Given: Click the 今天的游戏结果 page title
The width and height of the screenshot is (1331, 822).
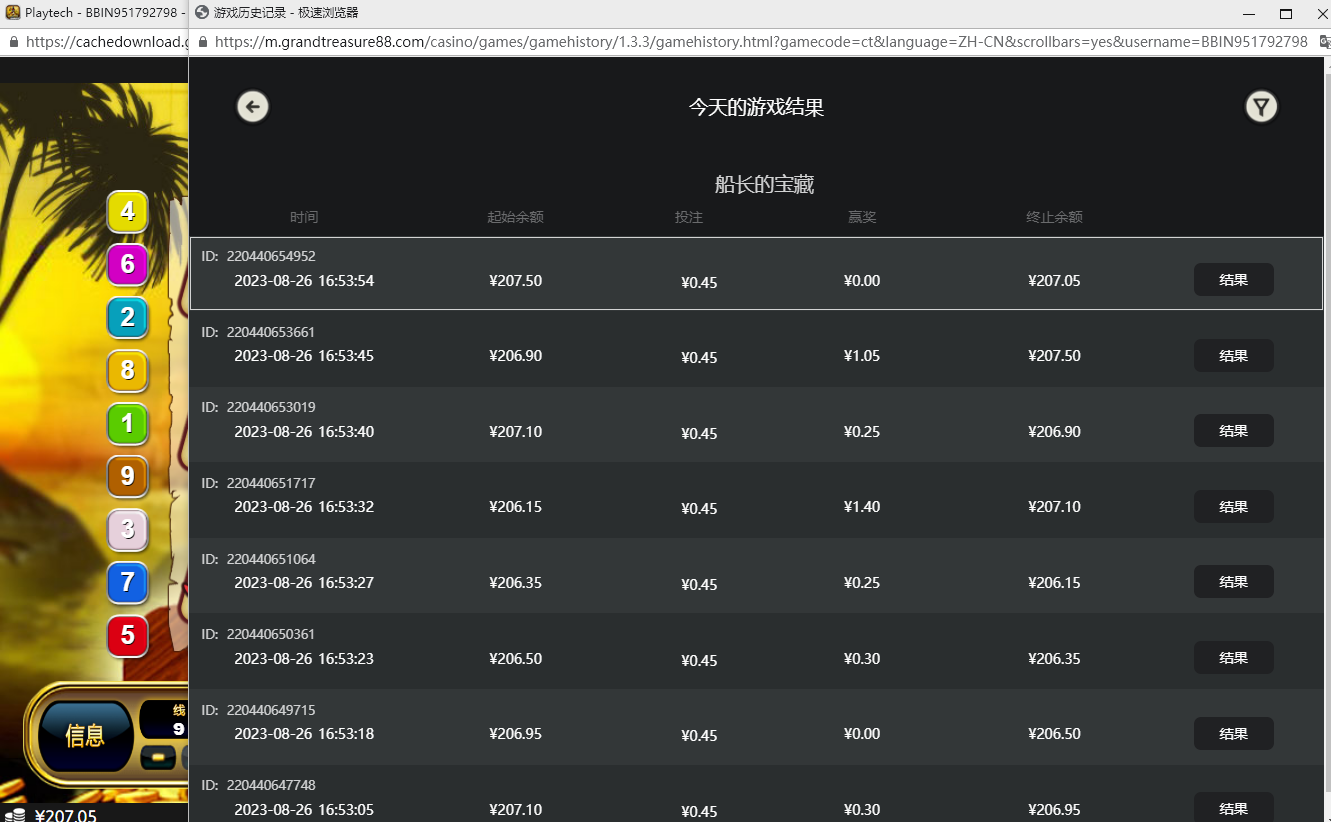Looking at the screenshot, I should (x=756, y=107).
